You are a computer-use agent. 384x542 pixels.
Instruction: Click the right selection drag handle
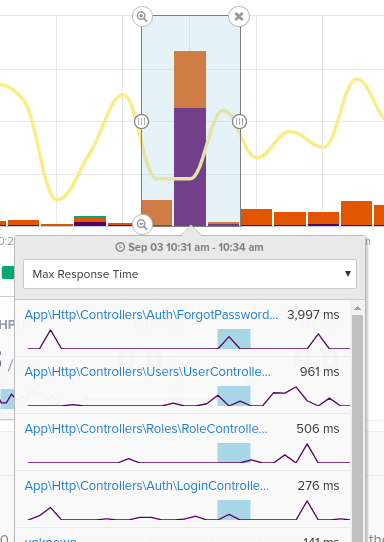[x=240, y=121]
